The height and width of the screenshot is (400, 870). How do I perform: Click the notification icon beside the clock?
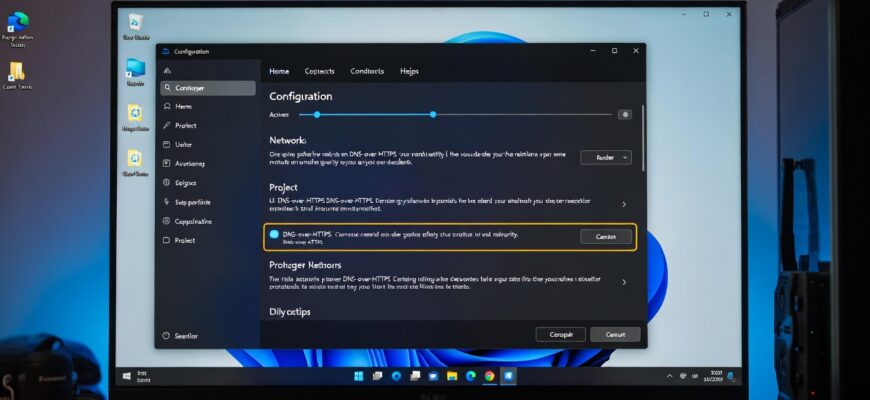click(731, 376)
